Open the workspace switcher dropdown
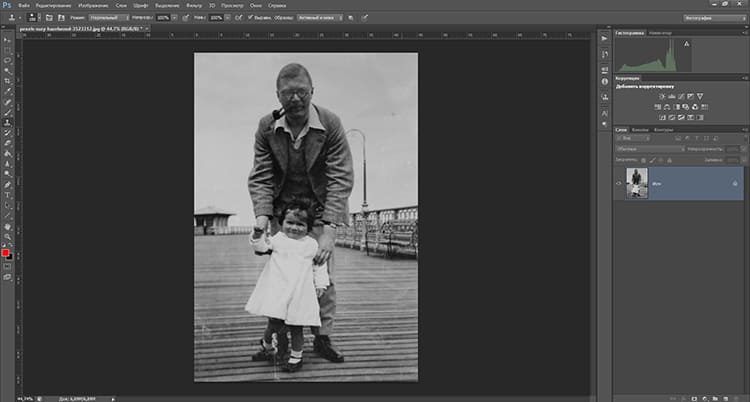Viewport: 750px width, 402px height. pyautogui.click(x=714, y=18)
